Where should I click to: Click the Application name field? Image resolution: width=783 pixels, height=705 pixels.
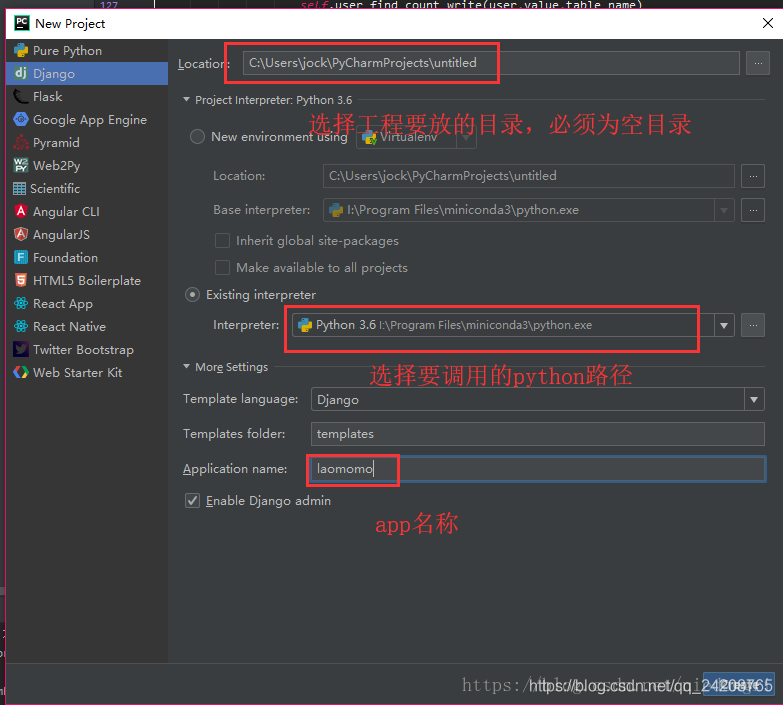[538, 469]
